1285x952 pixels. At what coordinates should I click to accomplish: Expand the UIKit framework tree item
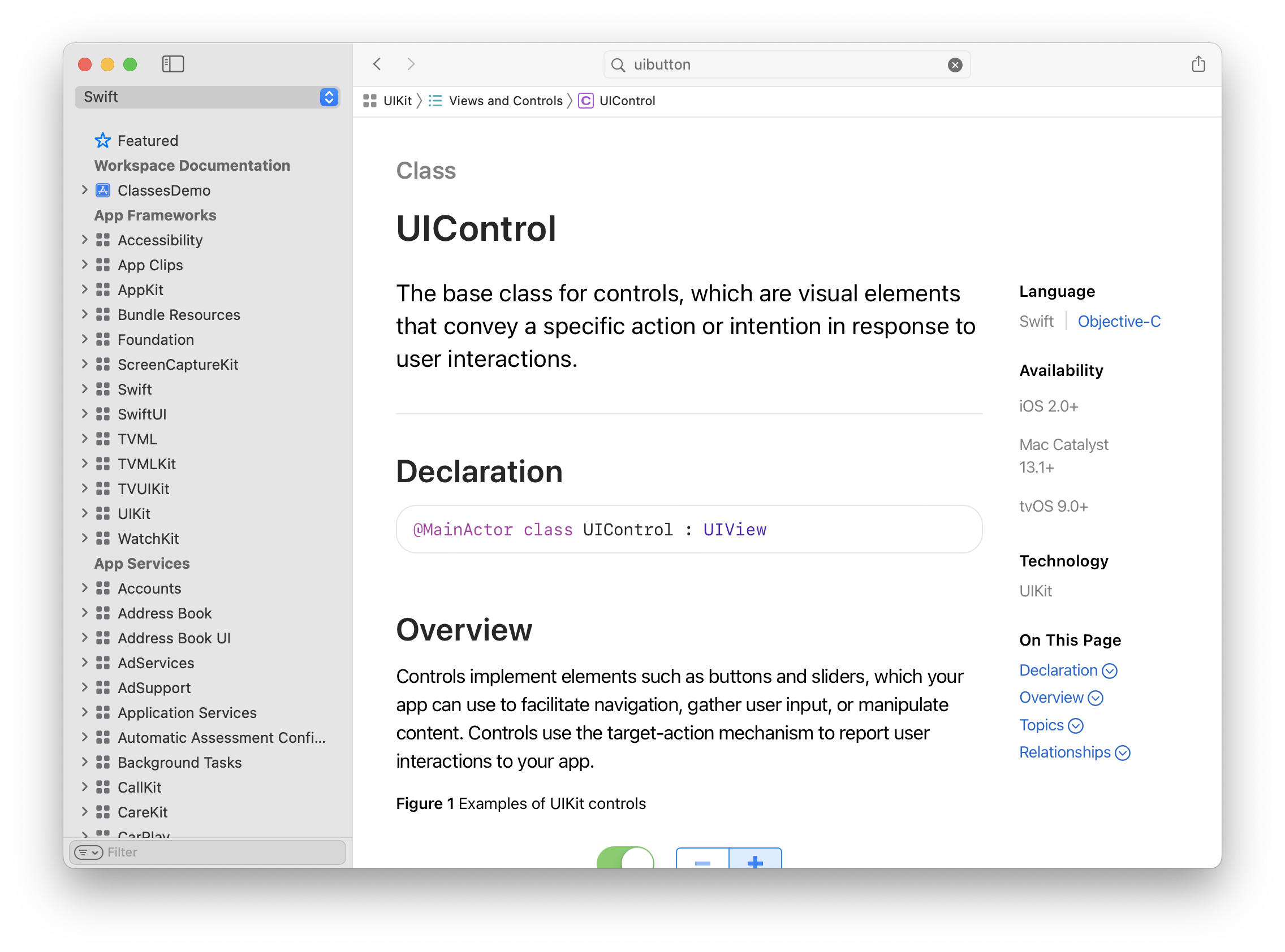(x=85, y=513)
